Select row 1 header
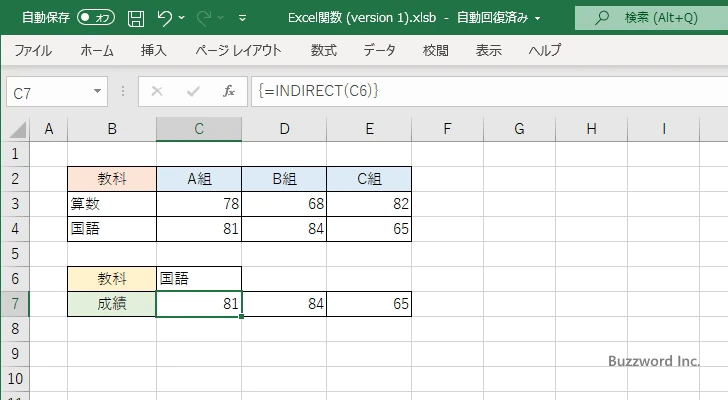Screen dimensions: 728x400 click(15, 154)
